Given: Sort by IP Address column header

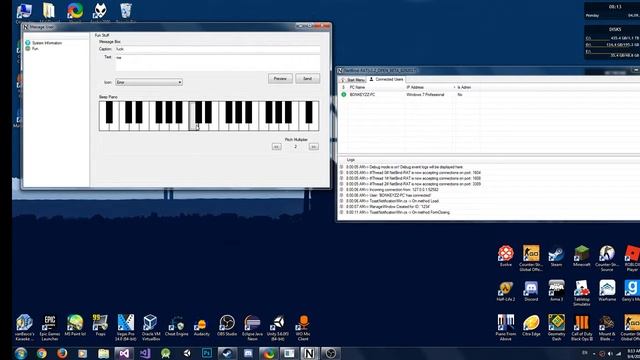Looking at the screenshot, I should pos(415,87).
